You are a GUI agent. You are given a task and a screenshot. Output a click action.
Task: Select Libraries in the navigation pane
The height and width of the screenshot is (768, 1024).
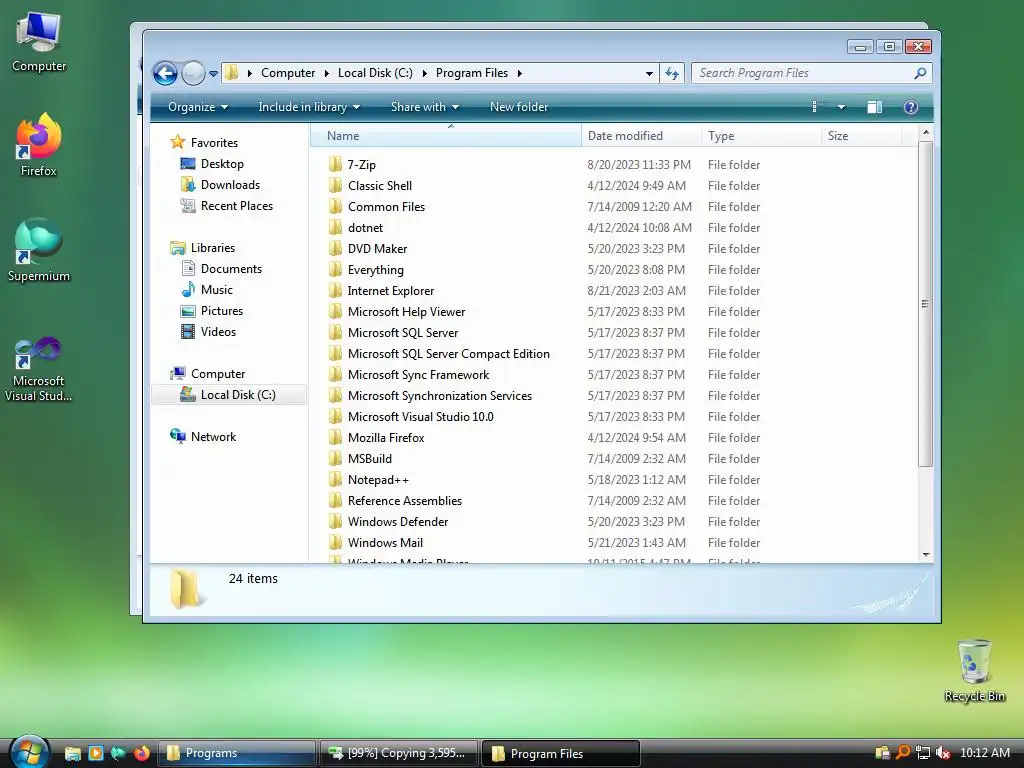(x=212, y=248)
